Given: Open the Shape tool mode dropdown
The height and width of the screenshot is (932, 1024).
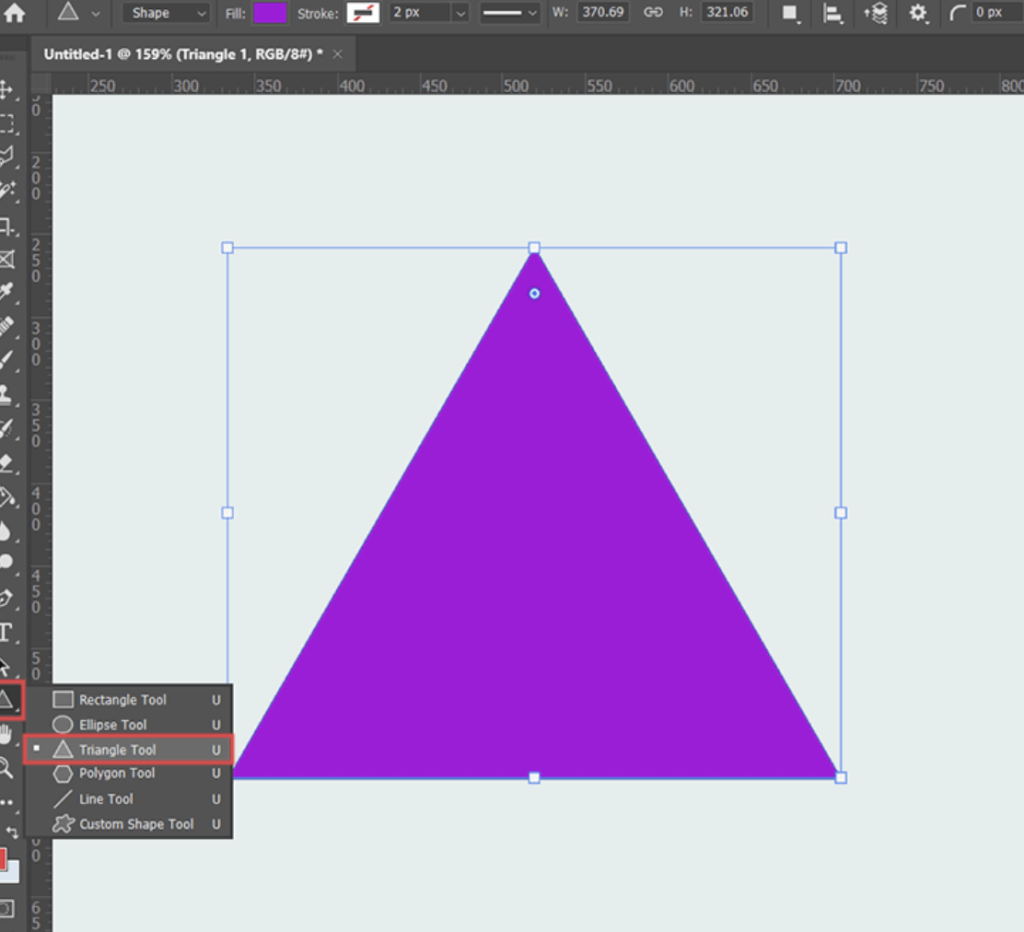Looking at the screenshot, I should (166, 13).
